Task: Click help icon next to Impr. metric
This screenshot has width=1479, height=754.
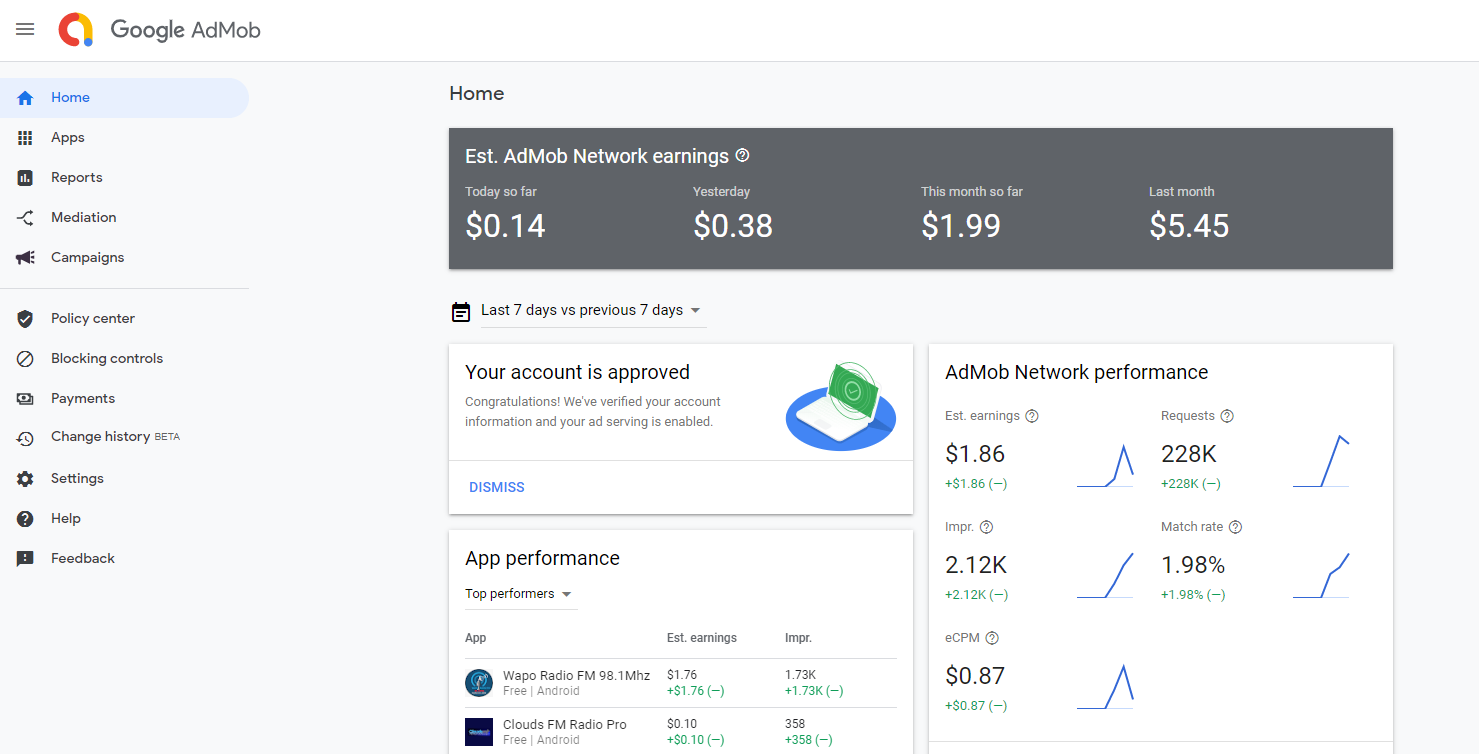Action: [x=986, y=527]
